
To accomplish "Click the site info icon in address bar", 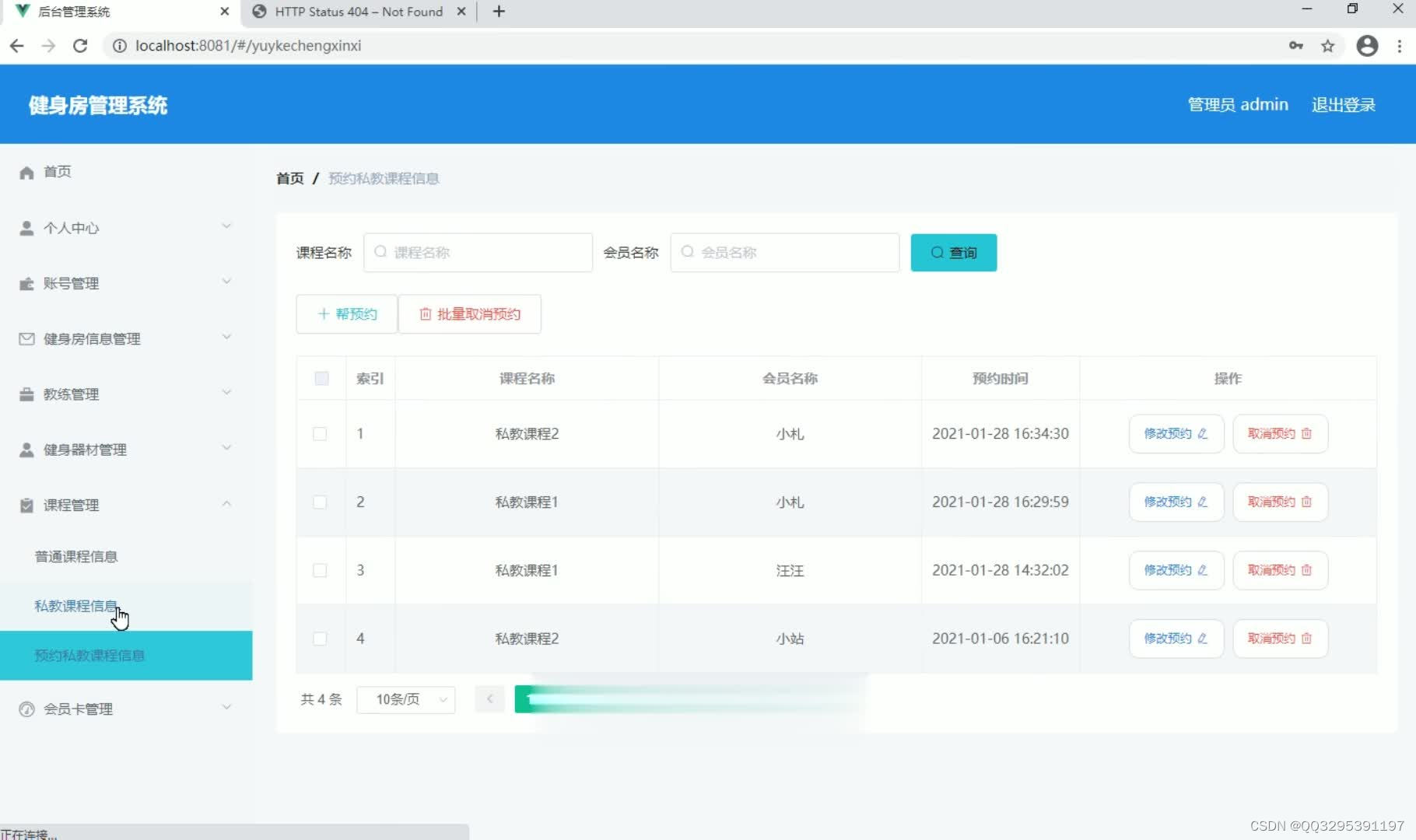I will coord(120,46).
